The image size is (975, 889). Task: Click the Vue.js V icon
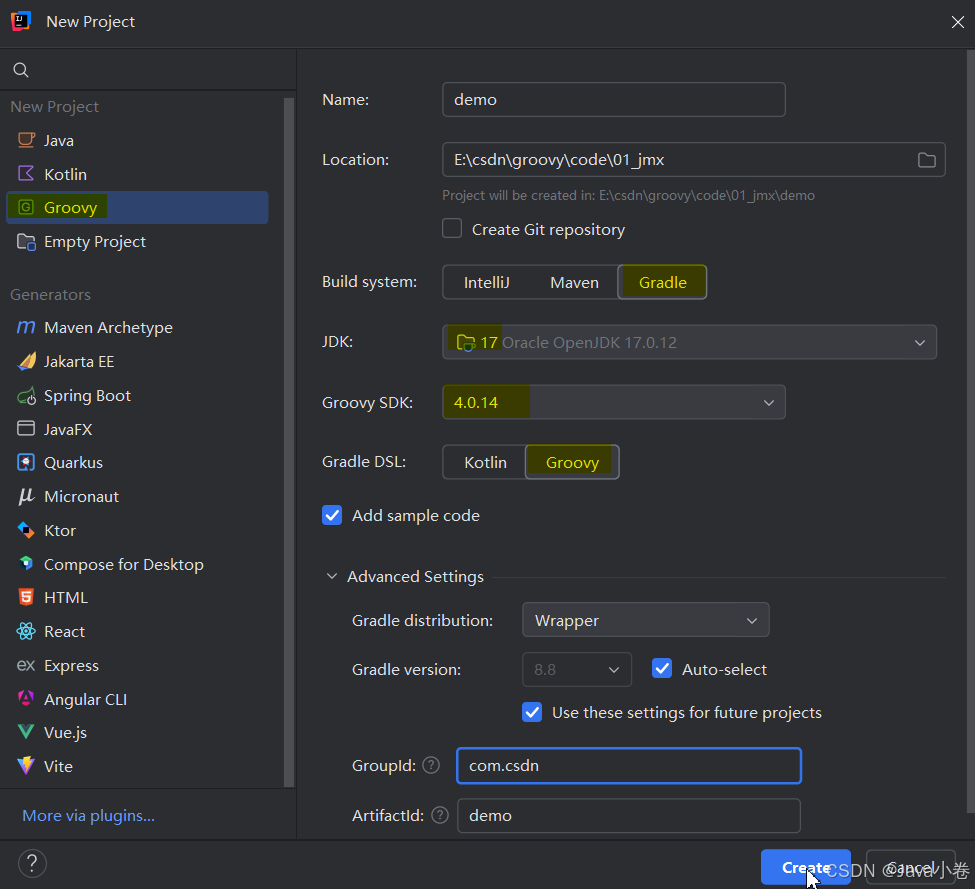coord(26,732)
